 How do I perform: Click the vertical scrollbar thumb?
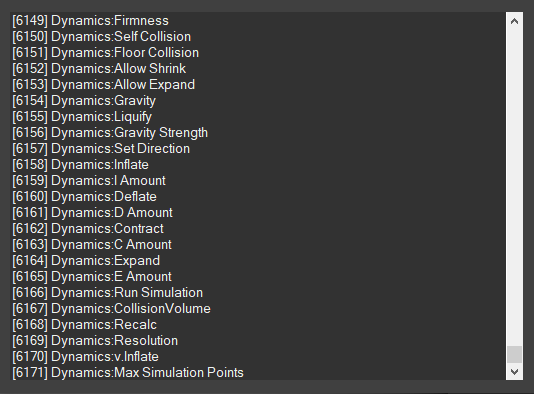click(514, 354)
